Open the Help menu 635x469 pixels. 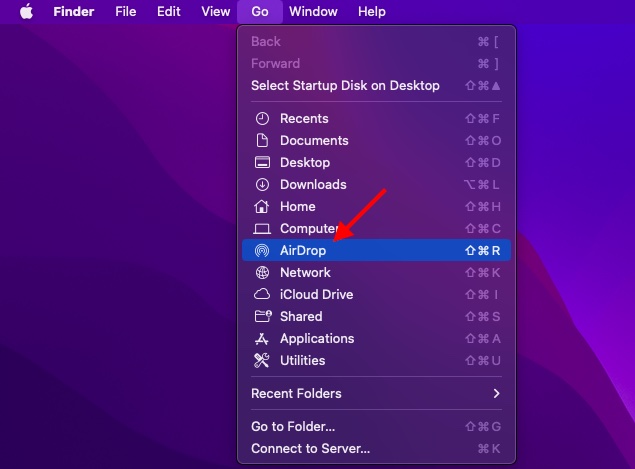371,11
